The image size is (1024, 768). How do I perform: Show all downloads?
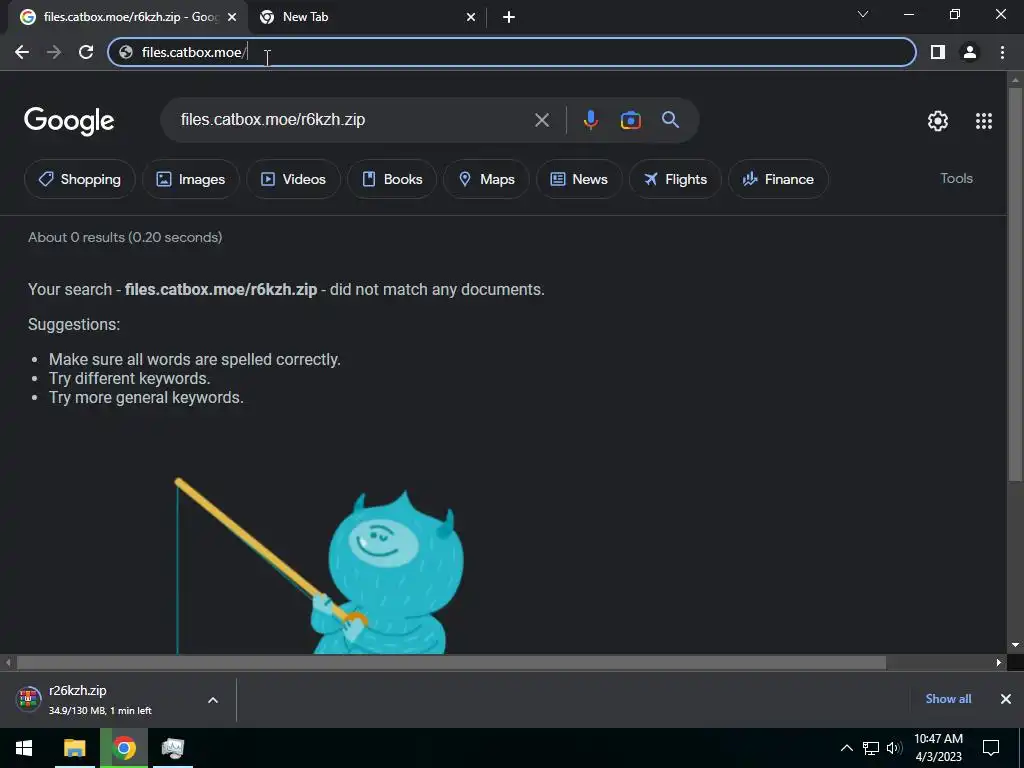948,699
